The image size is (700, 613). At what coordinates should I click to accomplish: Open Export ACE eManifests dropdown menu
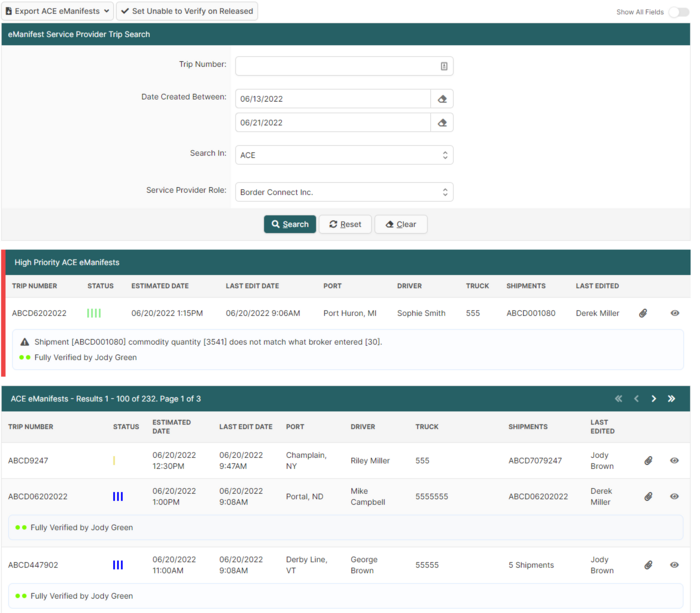pos(58,11)
